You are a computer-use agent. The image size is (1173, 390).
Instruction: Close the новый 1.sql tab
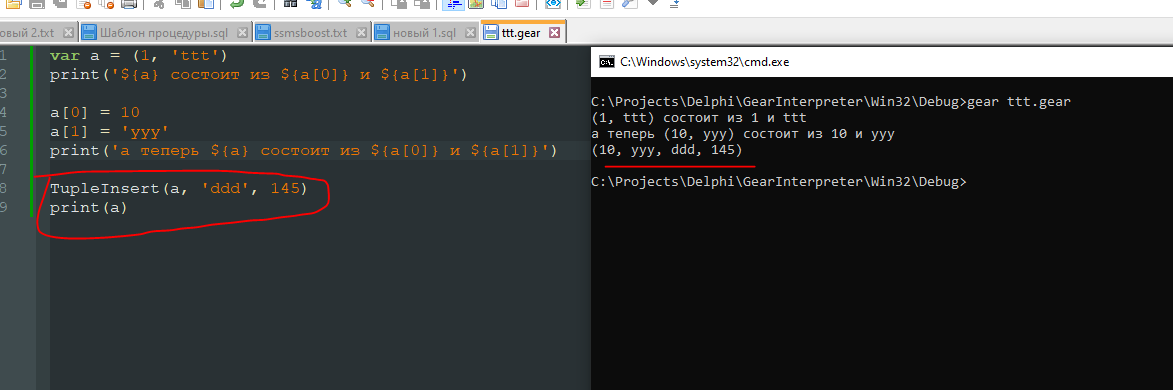tap(469, 33)
